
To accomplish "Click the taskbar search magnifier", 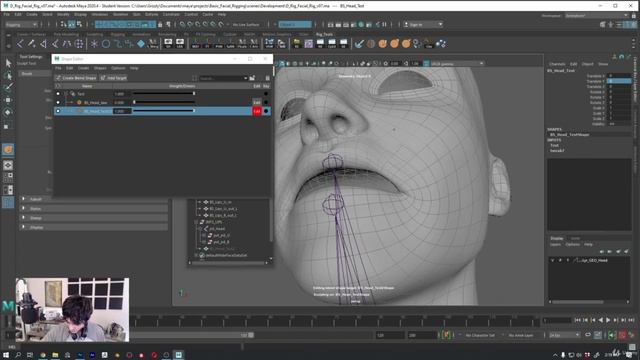I will click(18, 355).
